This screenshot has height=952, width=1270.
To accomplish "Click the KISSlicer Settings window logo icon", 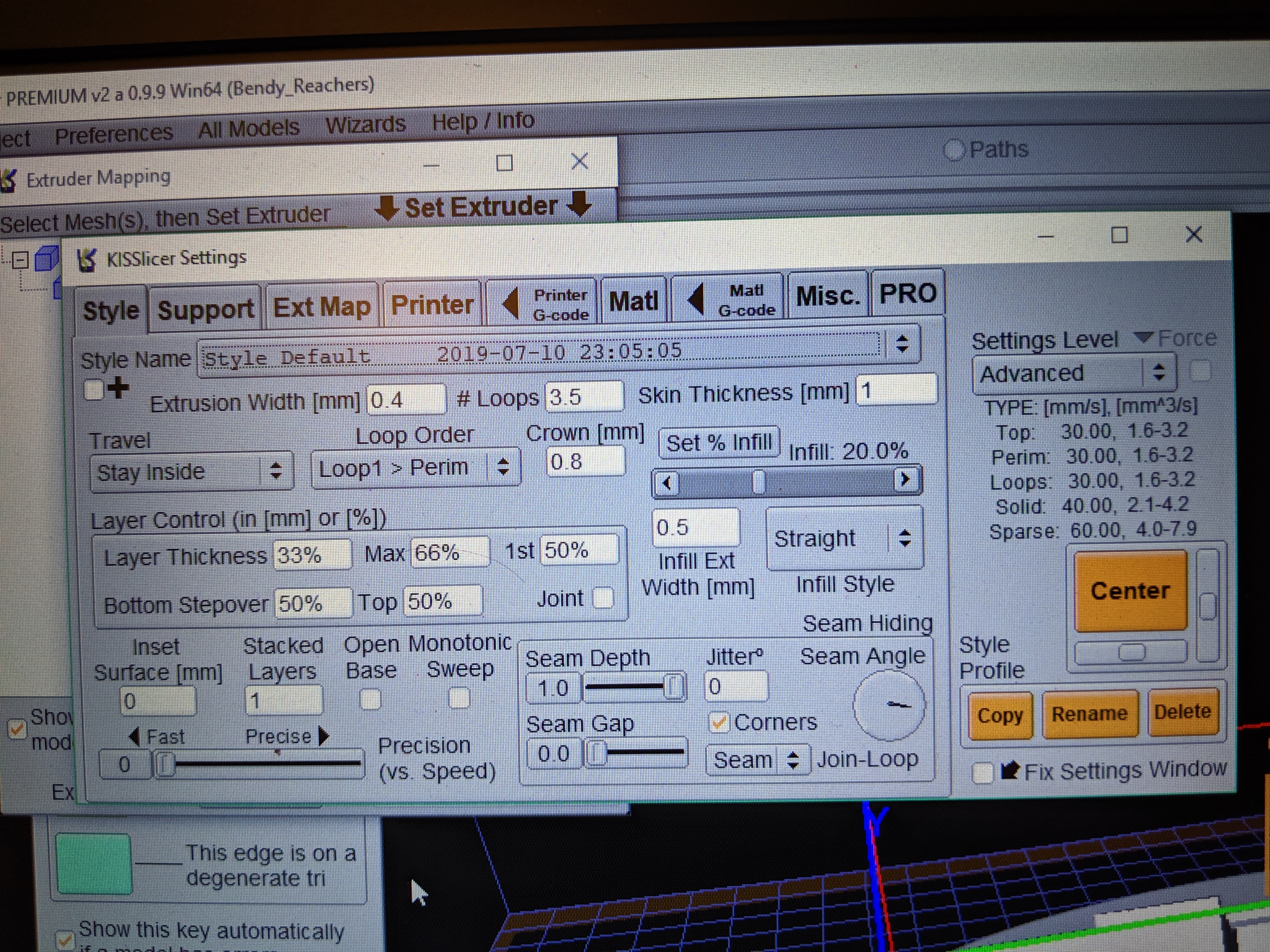I will 87,261.
